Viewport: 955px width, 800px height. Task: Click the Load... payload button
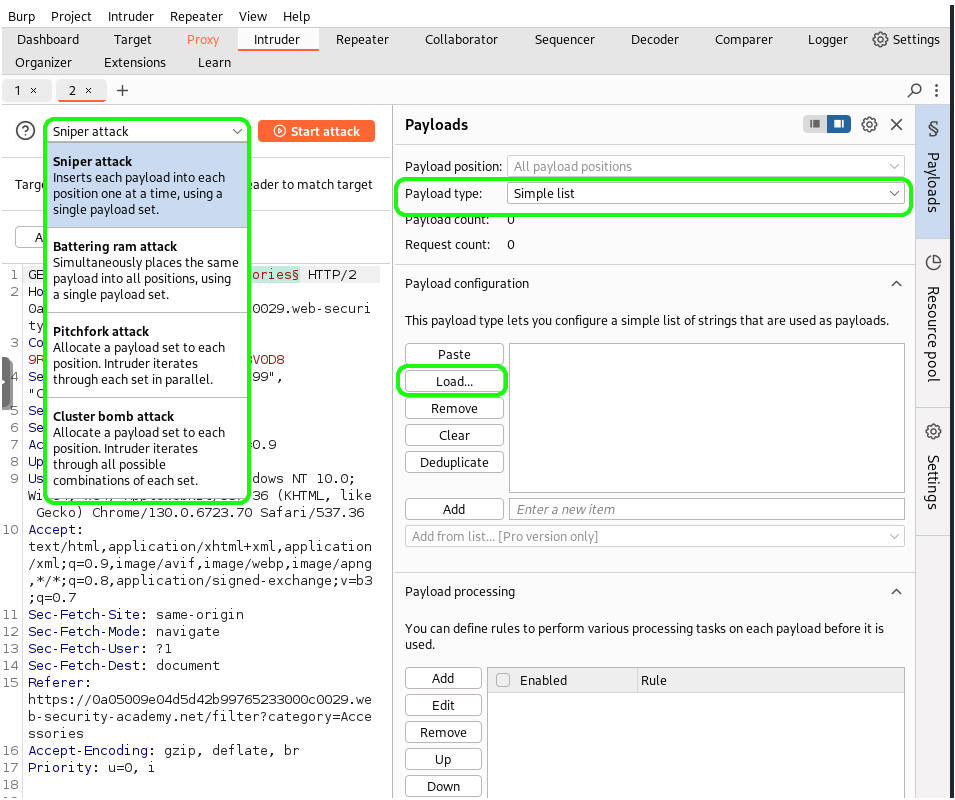click(454, 382)
